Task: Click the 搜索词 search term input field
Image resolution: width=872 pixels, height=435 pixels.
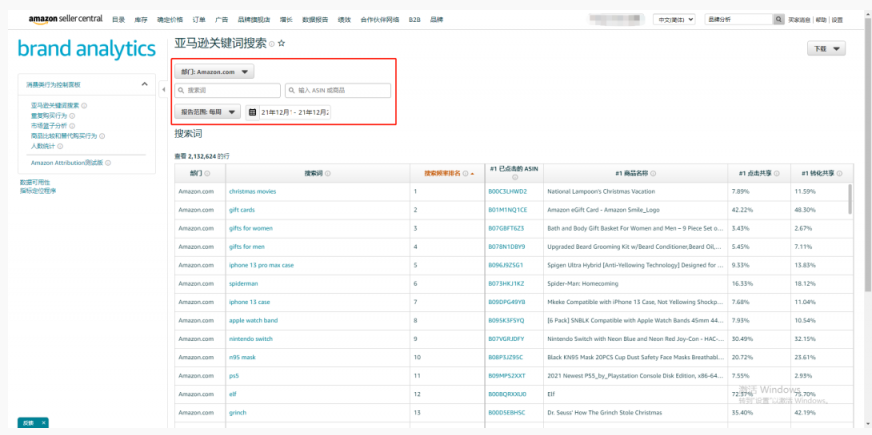Action: click(x=227, y=90)
